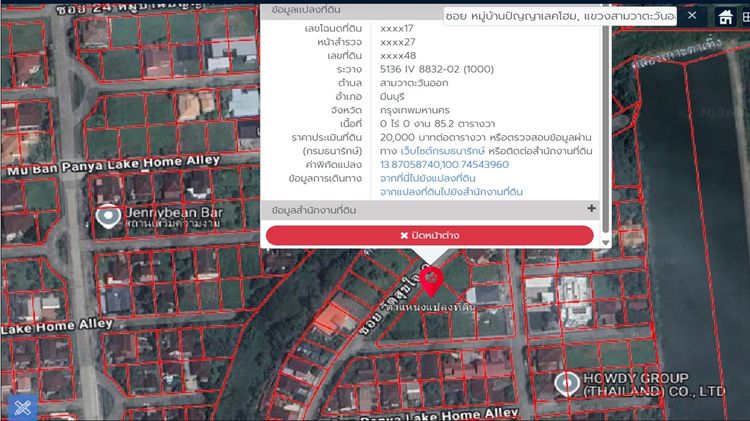Click the address search input field
This screenshot has height=421, width=750.
pyautogui.click(x=560, y=16)
